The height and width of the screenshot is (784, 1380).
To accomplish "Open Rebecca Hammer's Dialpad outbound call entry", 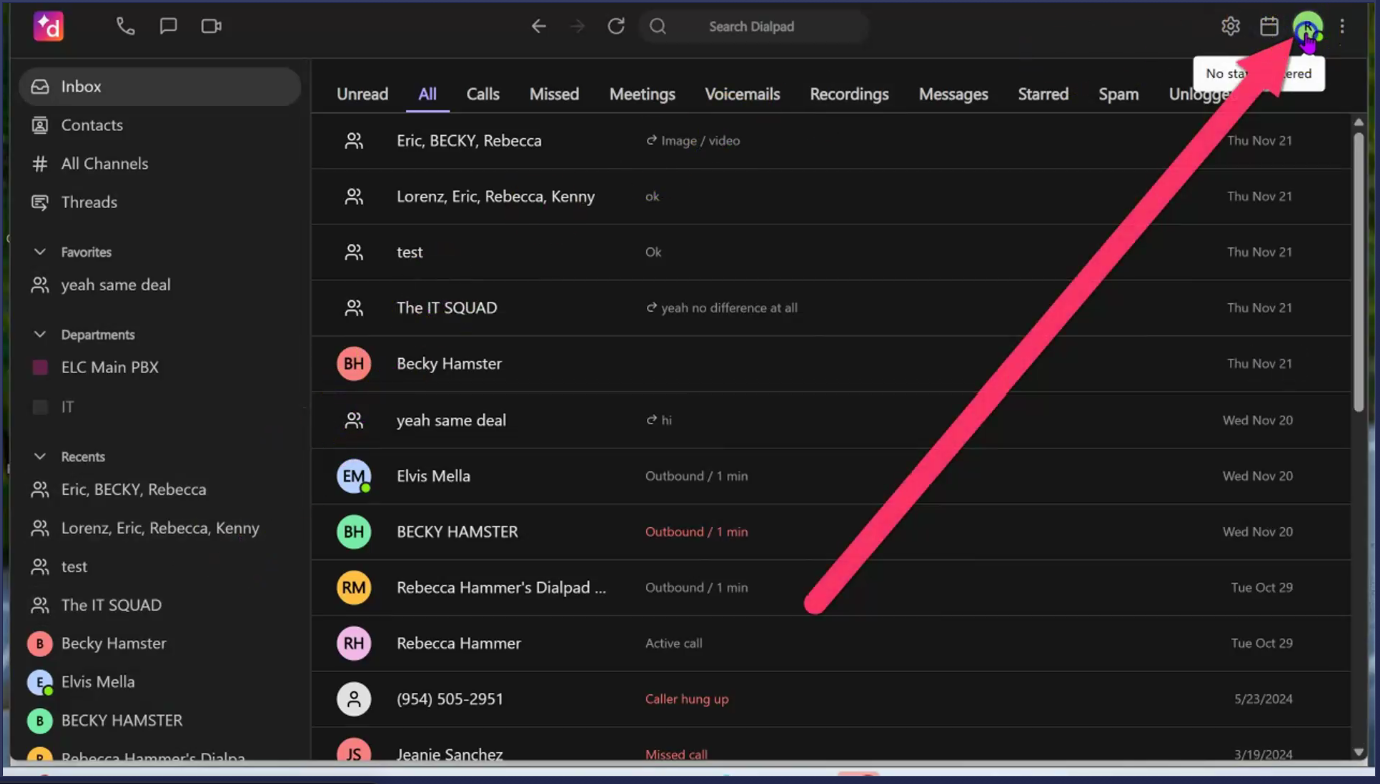I will point(831,587).
